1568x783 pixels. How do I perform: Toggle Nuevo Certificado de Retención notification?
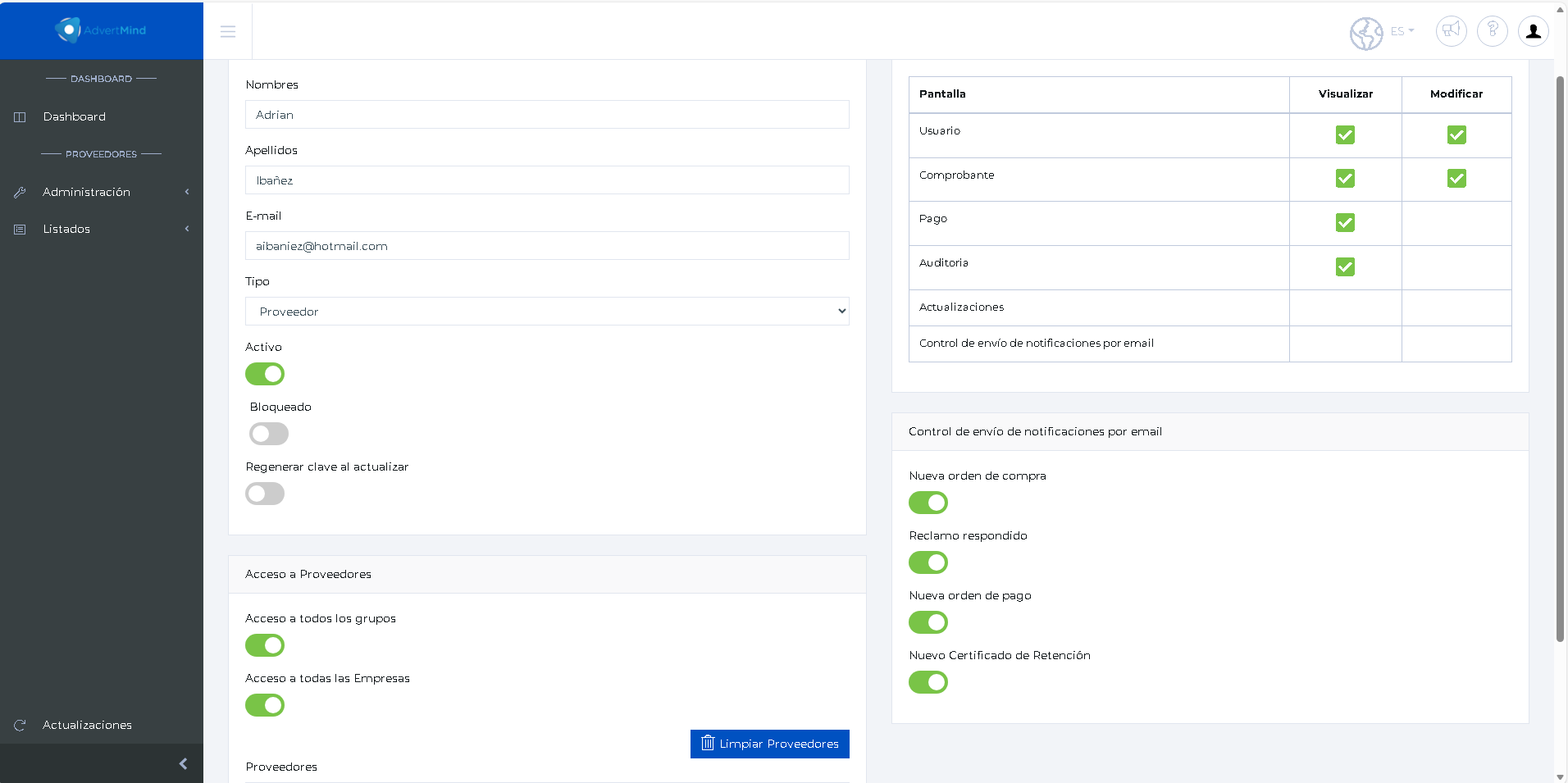928,682
